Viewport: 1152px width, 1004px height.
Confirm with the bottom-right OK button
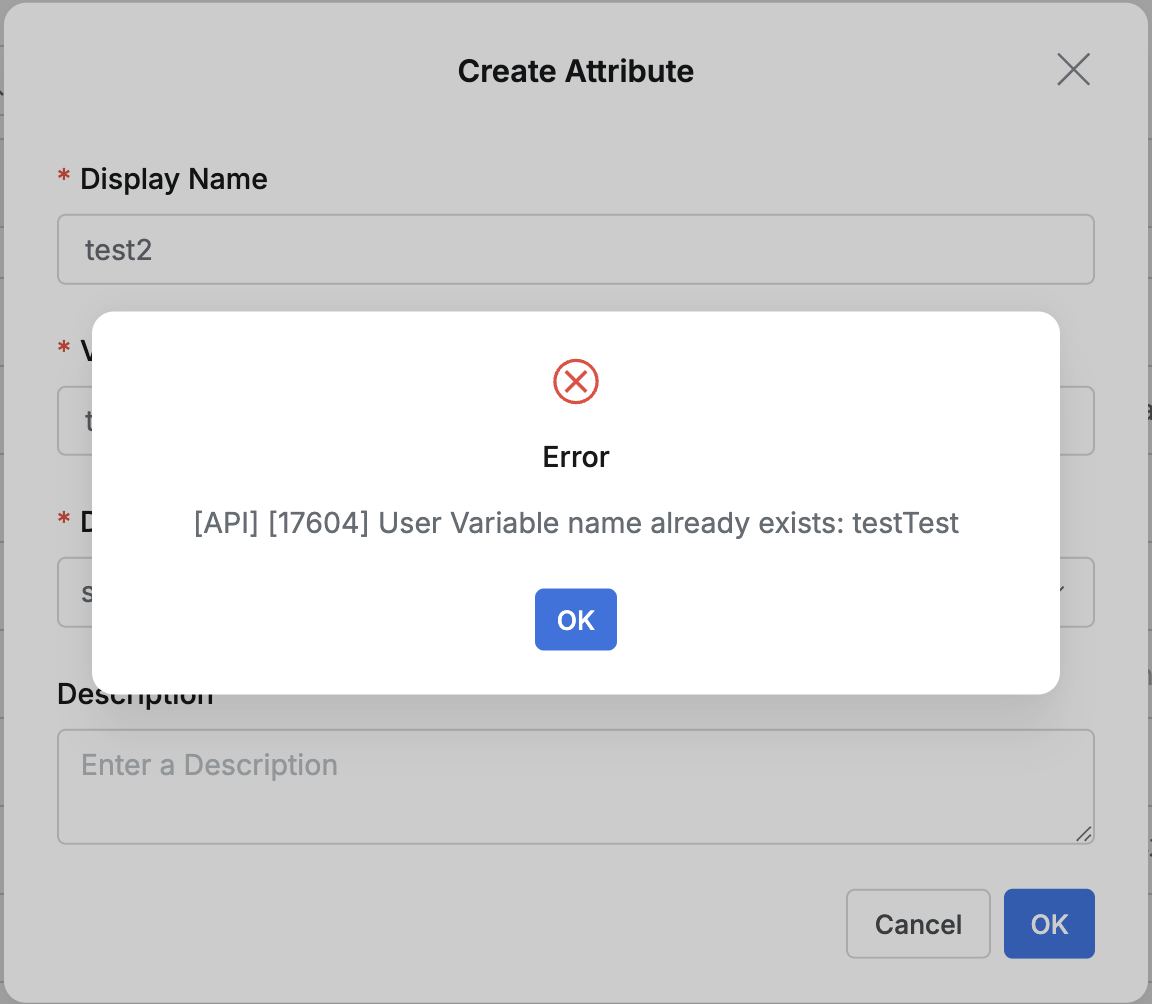[1049, 923]
